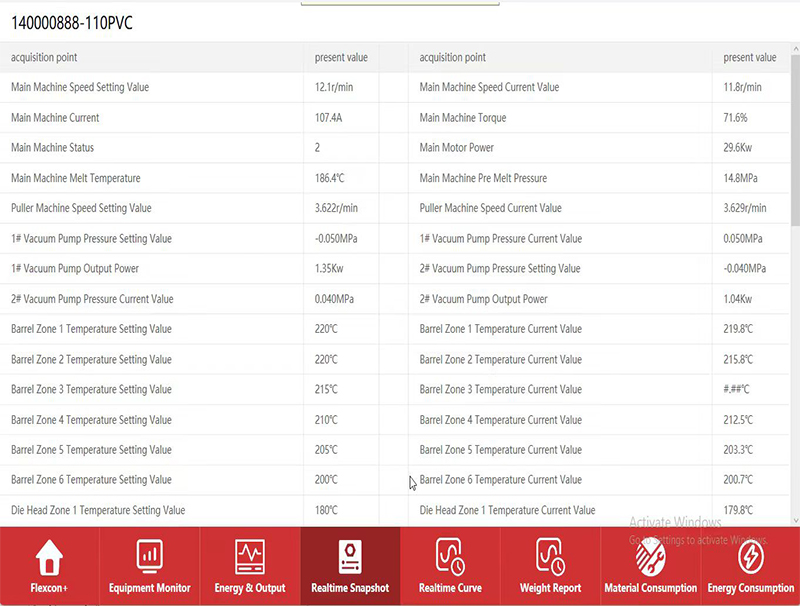Open the Energy Consumption icon
The height and width of the screenshot is (606, 800).
point(750,556)
